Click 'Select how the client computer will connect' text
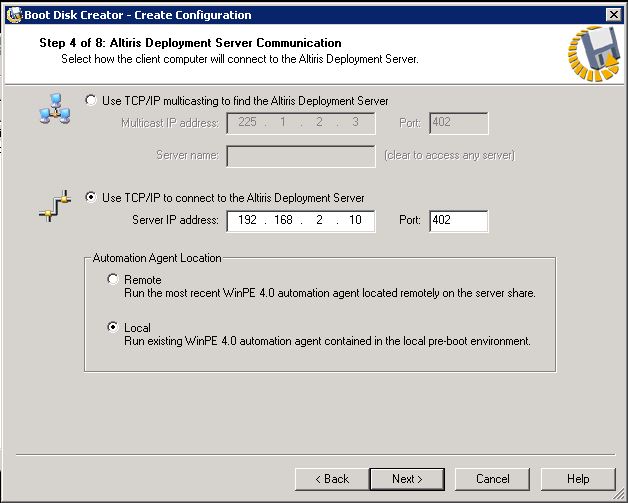Screen dimensions: 628x503 tap(240, 59)
